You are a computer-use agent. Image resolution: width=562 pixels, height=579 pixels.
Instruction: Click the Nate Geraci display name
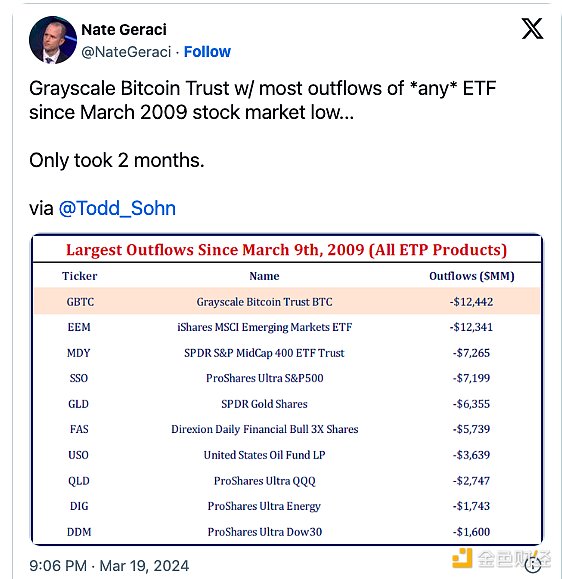point(124,30)
